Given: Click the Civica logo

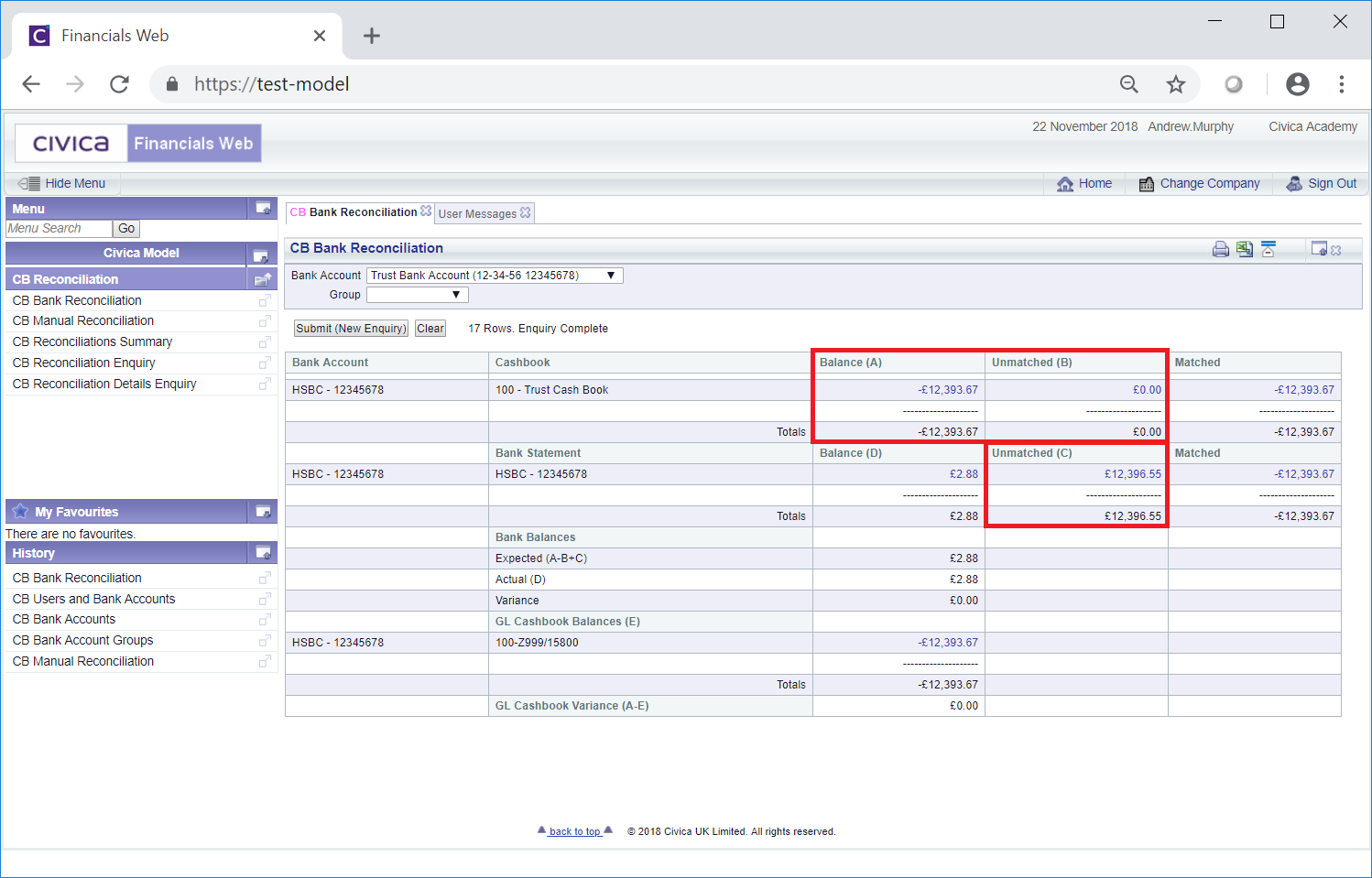Looking at the screenshot, I should pos(71,144).
